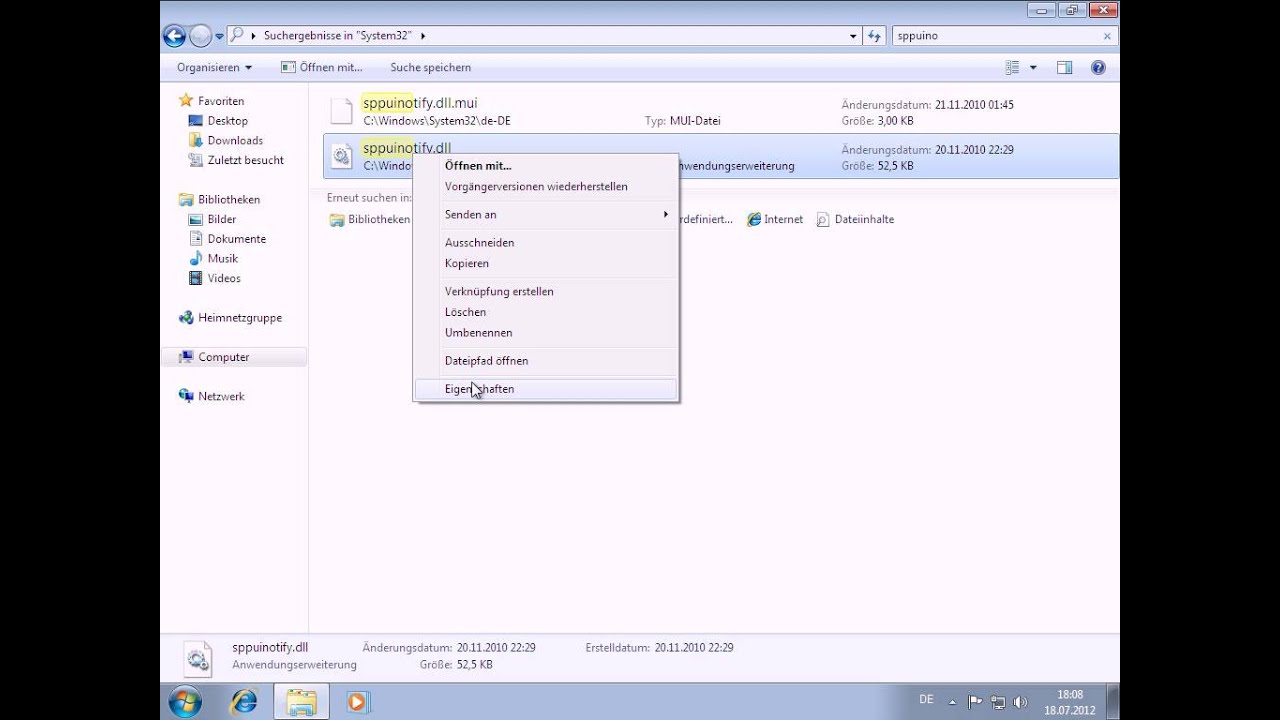The width and height of the screenshot is (1280, 720).
Task: Open the Videos library
Action: (224, 278)
